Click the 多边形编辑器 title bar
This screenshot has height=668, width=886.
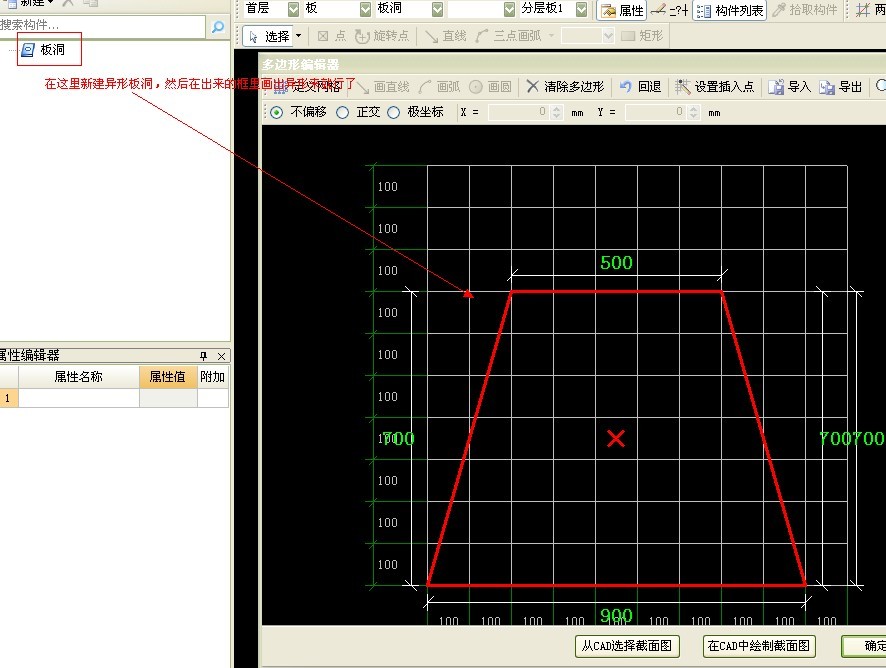click(x=573, y=64)
